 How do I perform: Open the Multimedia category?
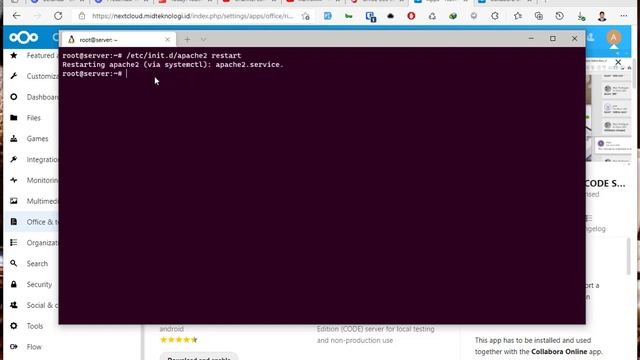pos(32,201)
